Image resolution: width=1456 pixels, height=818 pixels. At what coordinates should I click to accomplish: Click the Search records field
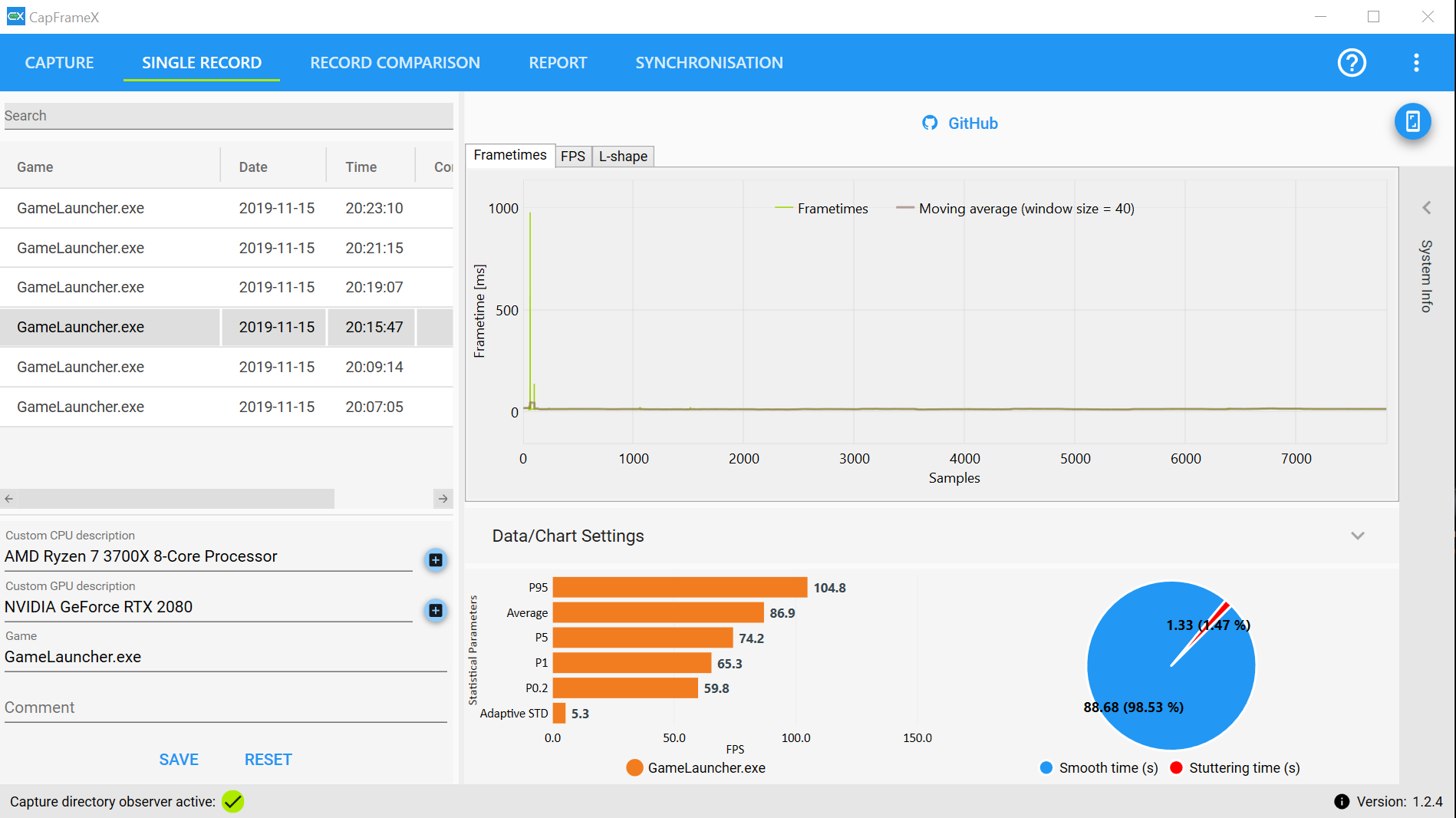tap(229, 116)
